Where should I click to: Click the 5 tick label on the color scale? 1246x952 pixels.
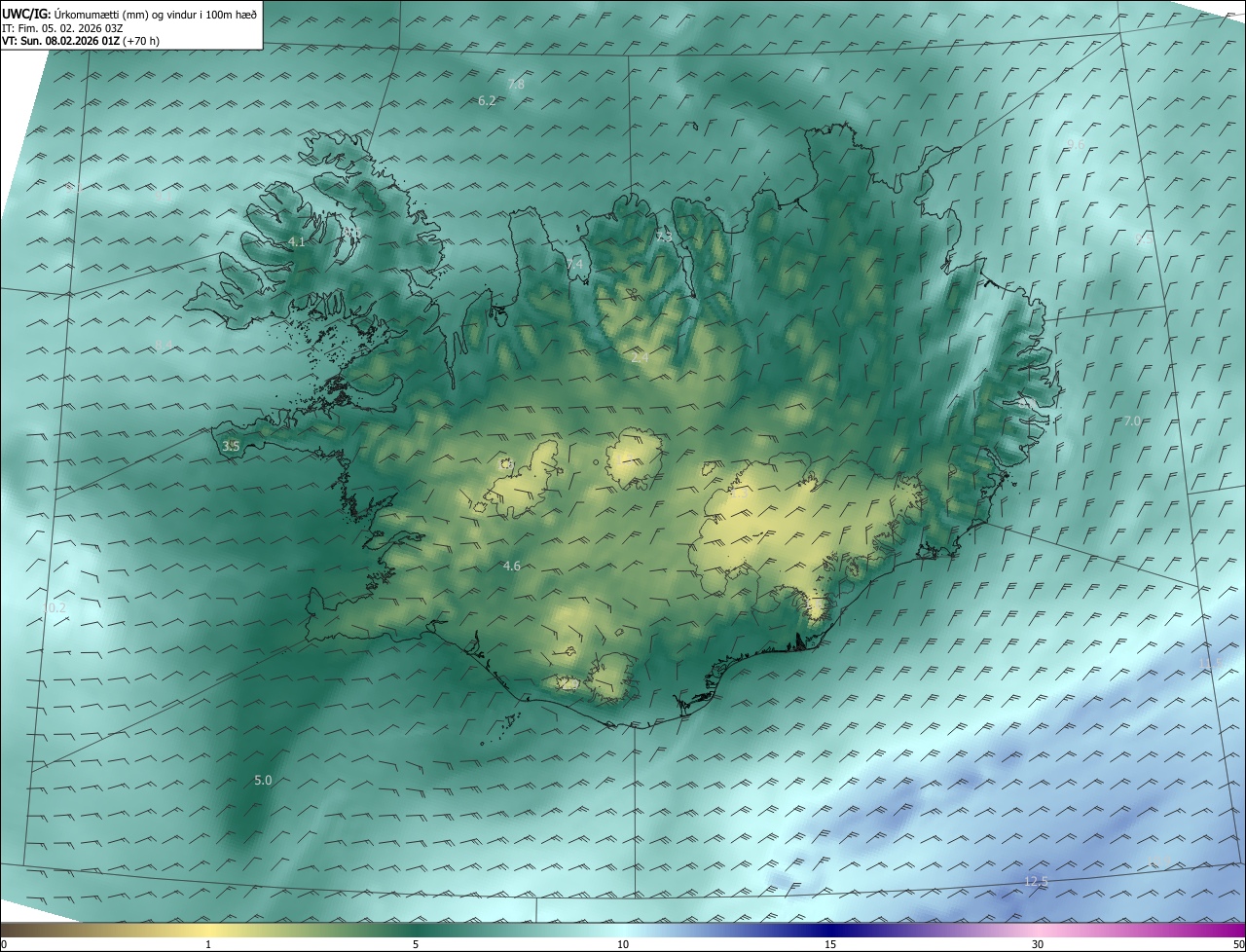point(416,944)
